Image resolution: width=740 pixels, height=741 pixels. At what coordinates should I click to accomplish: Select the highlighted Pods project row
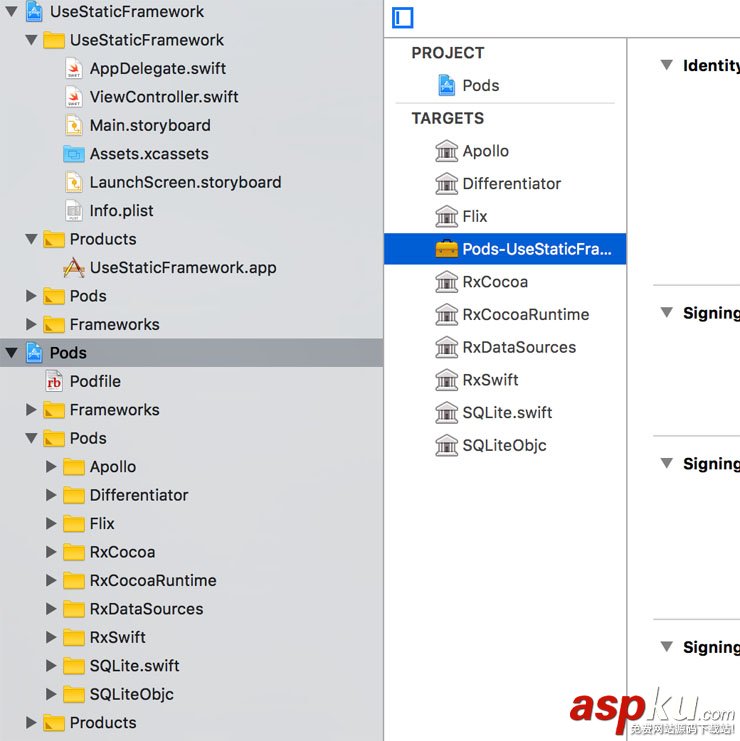[x=191, y=353]
